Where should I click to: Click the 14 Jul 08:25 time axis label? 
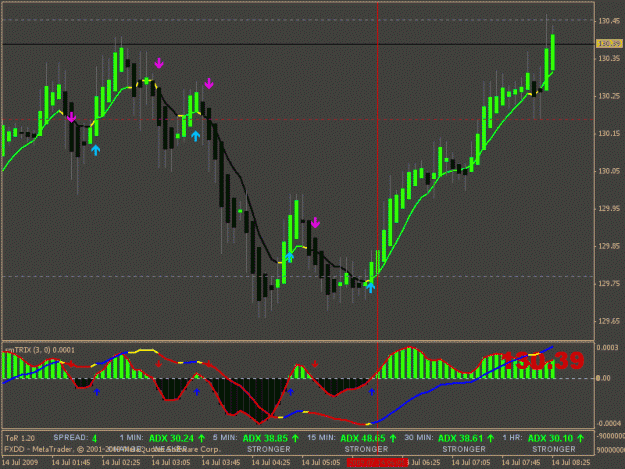click(571, 463)
